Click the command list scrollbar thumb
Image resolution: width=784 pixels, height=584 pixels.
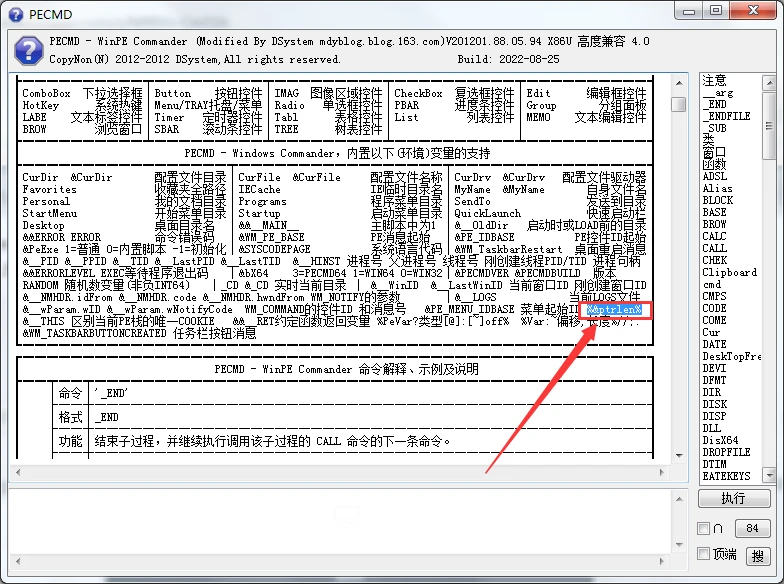(x=769, y=125)
